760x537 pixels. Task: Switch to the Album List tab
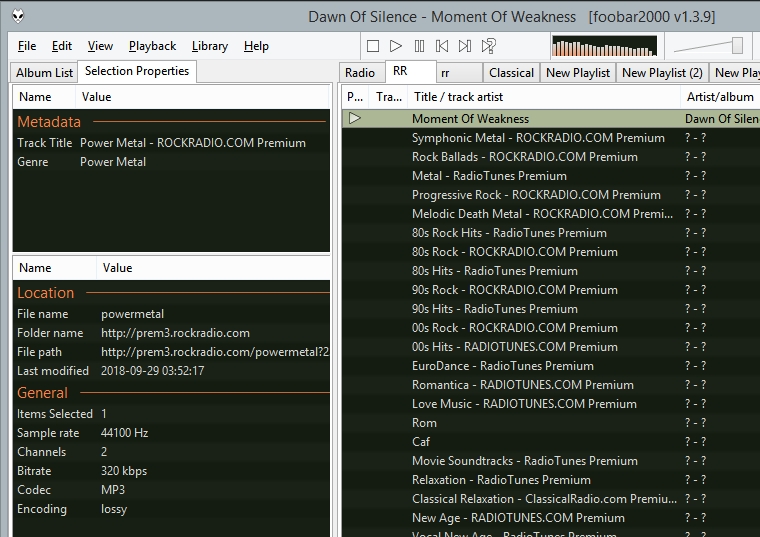click(x=44, y=73)
